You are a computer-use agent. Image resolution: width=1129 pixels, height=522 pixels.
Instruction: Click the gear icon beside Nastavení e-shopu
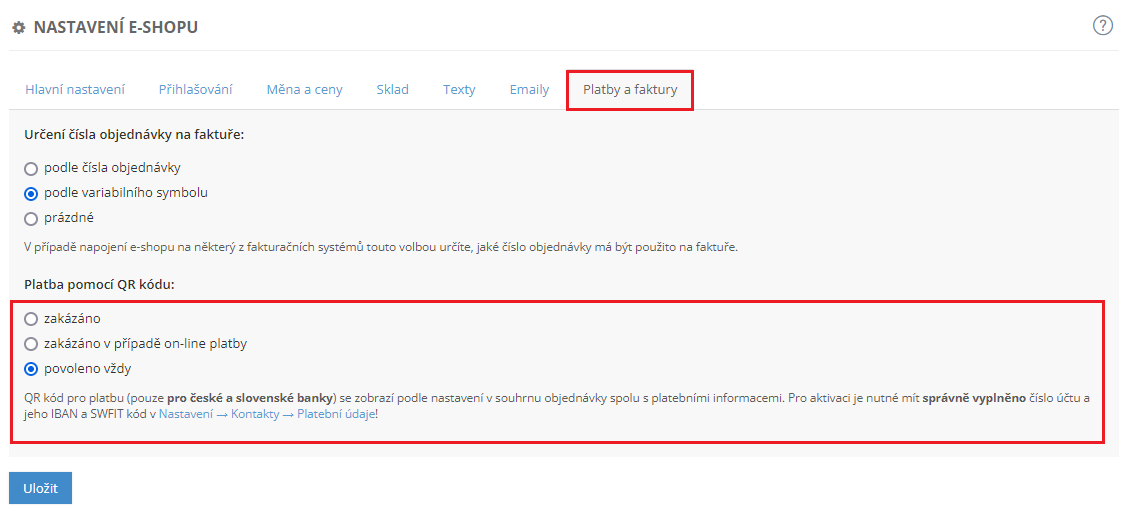click(17, 28)
